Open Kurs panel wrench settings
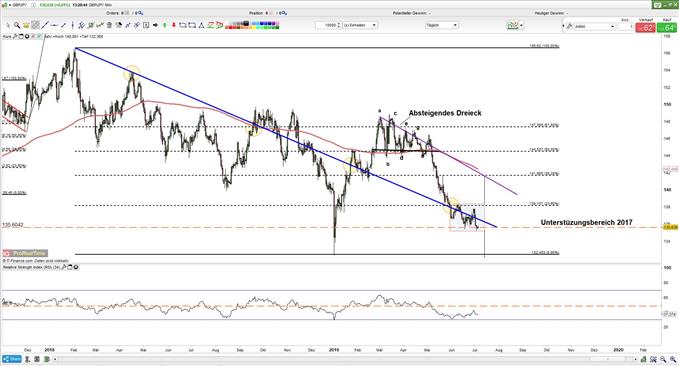Screen dimensions: 679x366 pos(16,36)
